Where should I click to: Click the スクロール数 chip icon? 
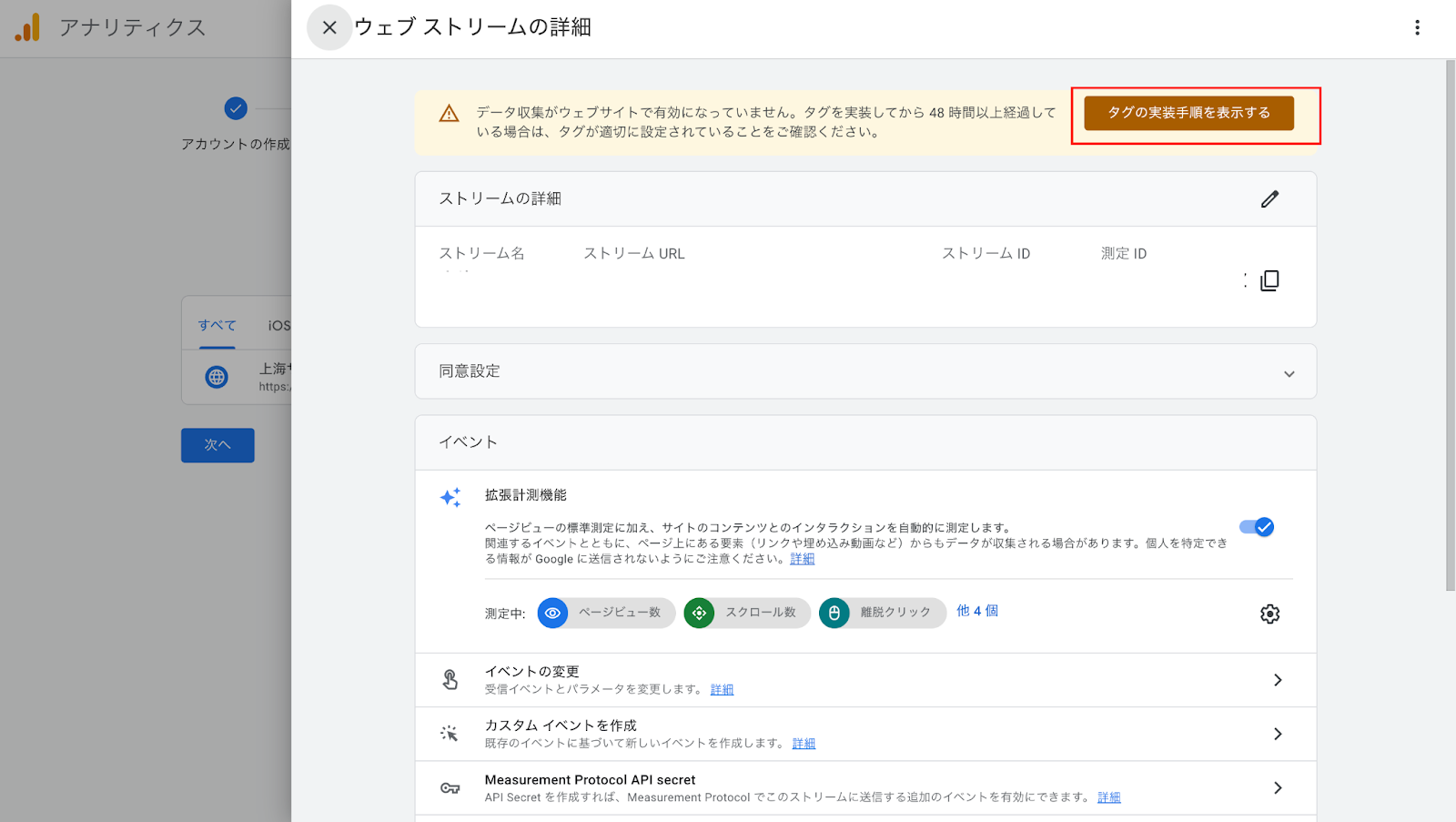point(699,613)
